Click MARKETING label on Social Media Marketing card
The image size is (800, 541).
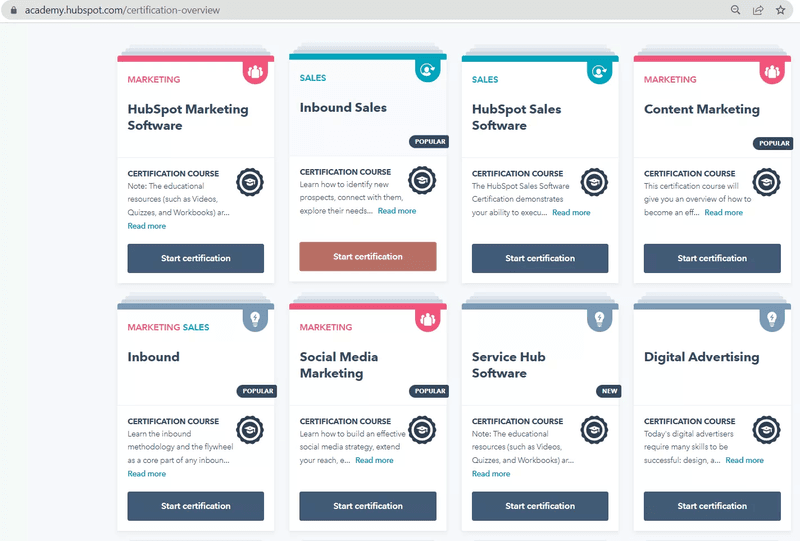[326, 327]
